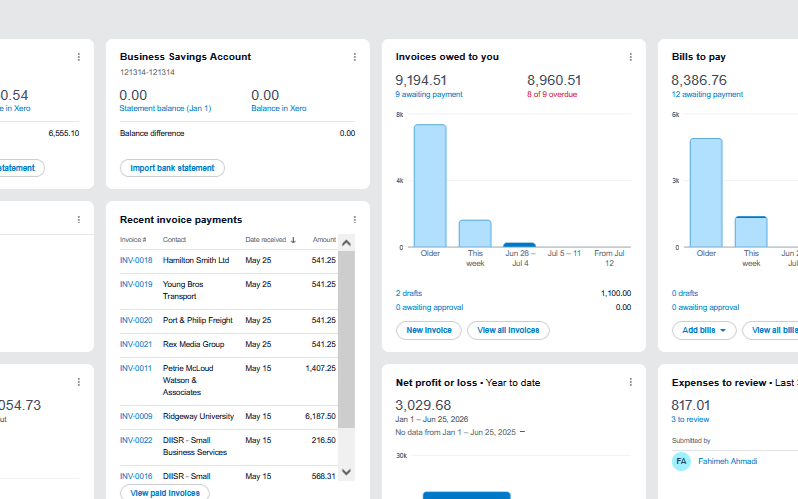Click New invoice button
The image size is (798, 499).
pyautogui.click(x=429, y=330)
